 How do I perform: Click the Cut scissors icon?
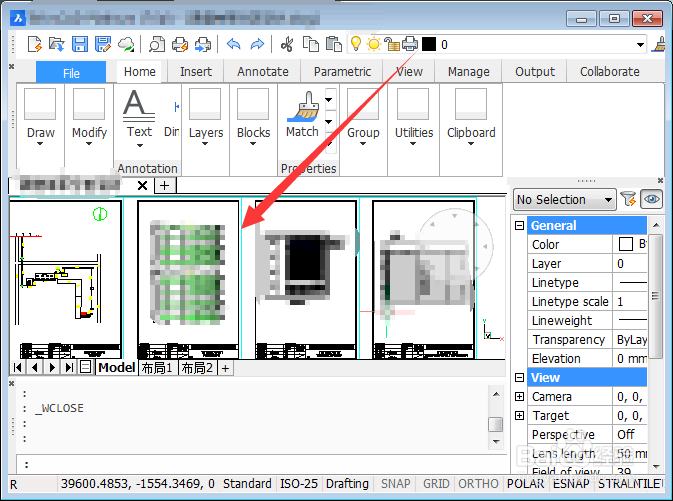click(x=287, y=44)
